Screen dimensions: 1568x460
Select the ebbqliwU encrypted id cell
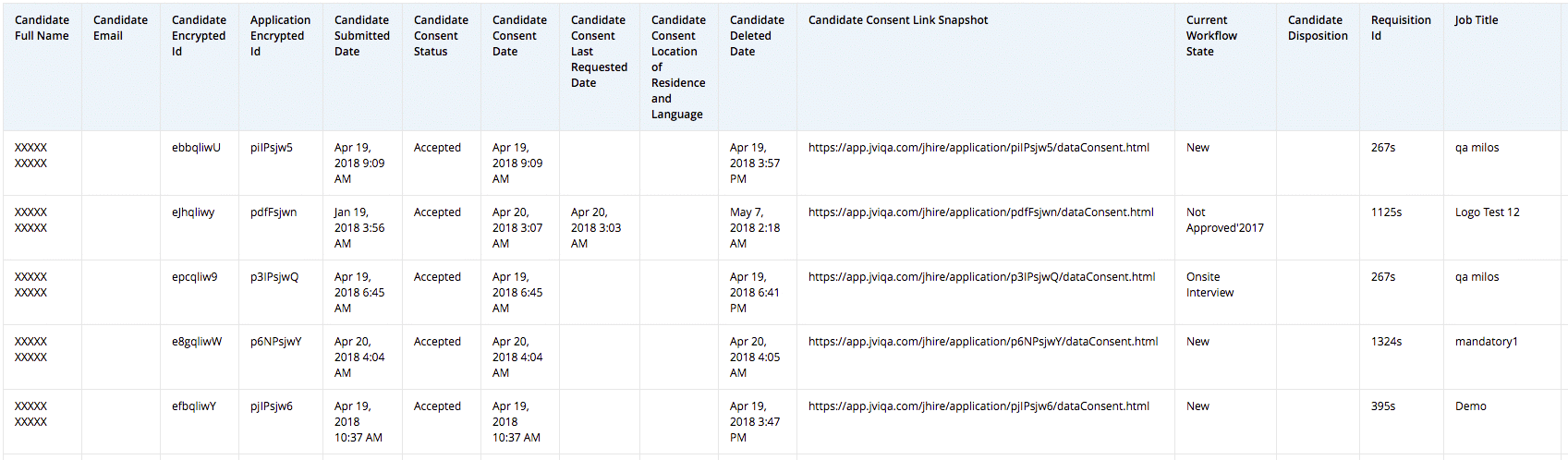[196, 148]
